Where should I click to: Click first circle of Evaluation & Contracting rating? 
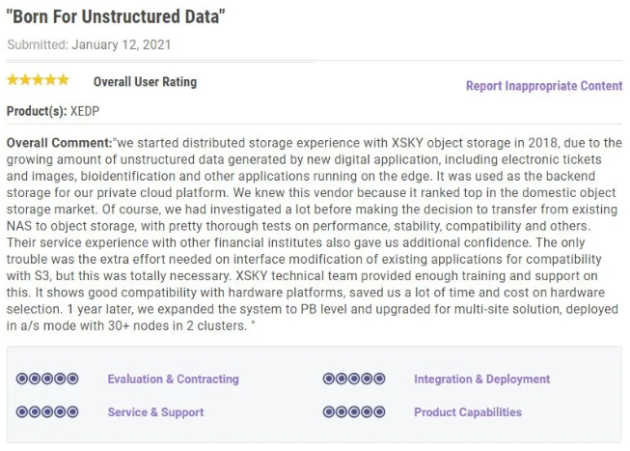(x=22, y=379)
